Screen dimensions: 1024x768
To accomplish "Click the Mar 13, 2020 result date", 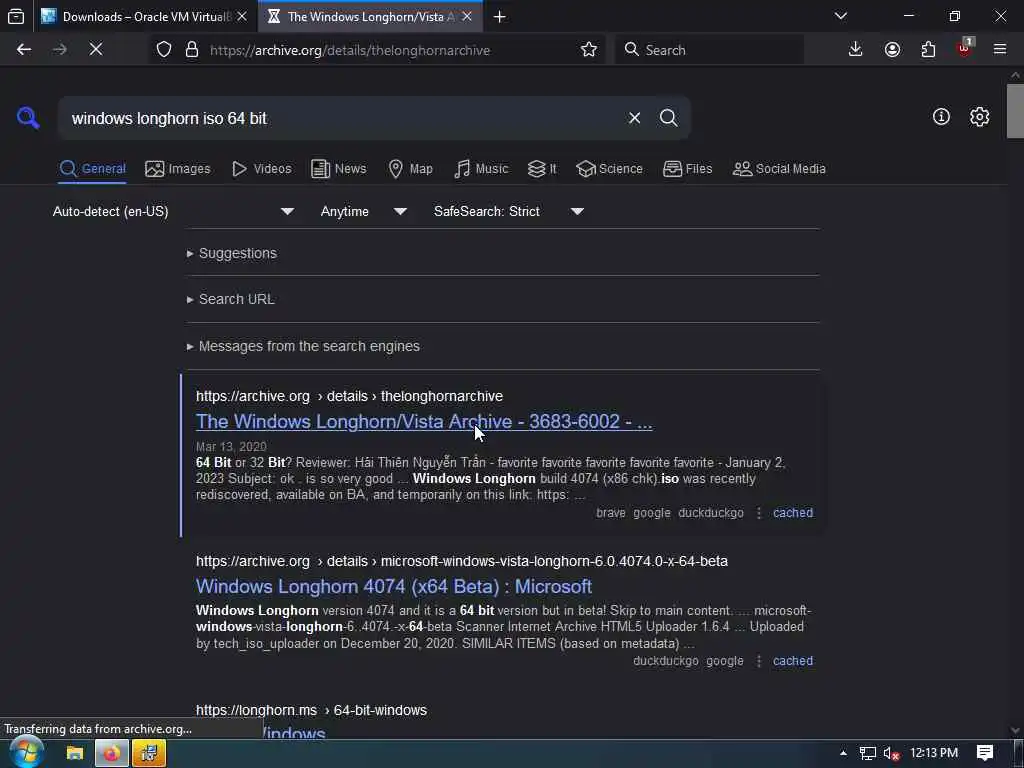I will [231, 447].
